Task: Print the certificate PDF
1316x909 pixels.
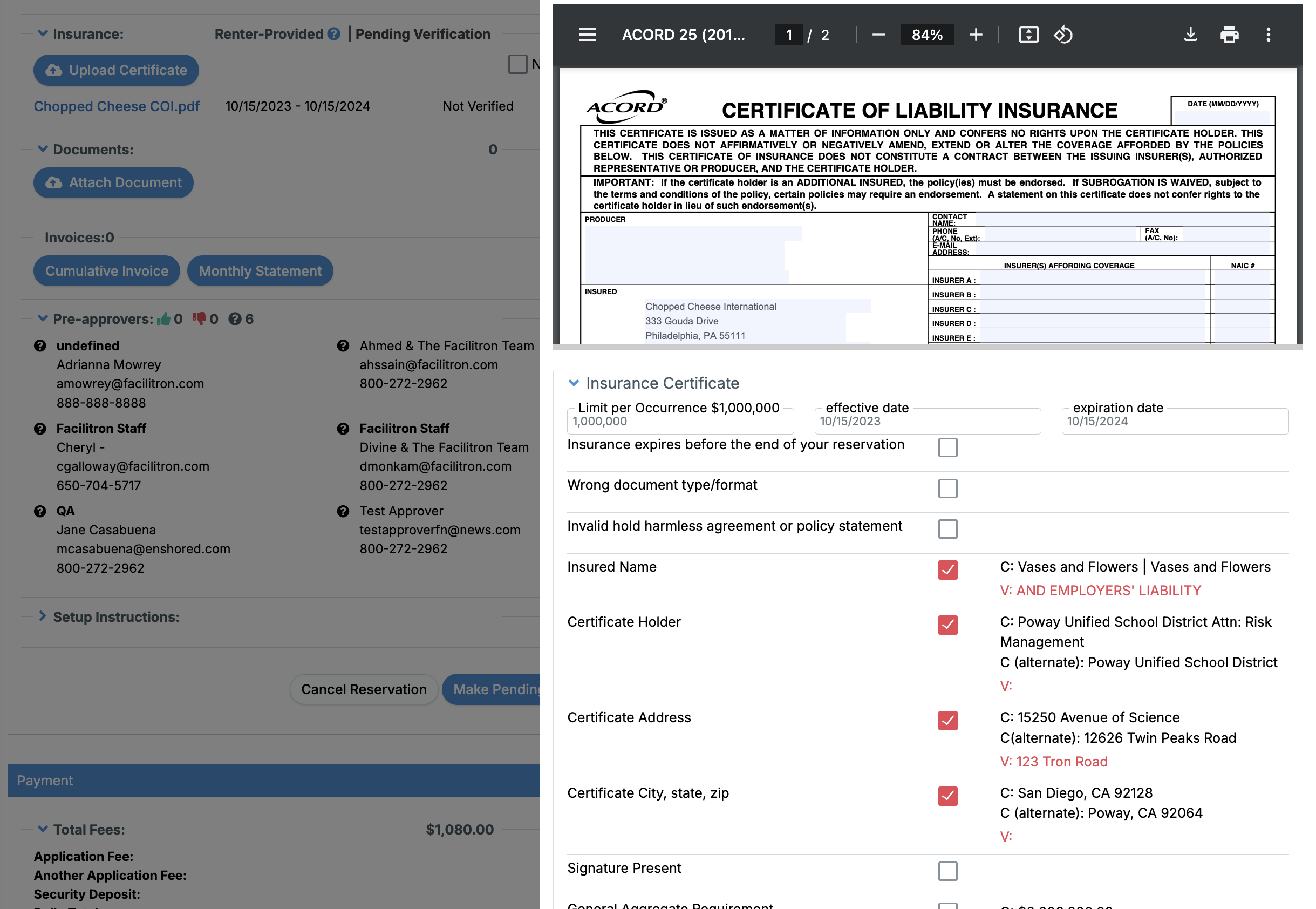Action: point(1229,35)
